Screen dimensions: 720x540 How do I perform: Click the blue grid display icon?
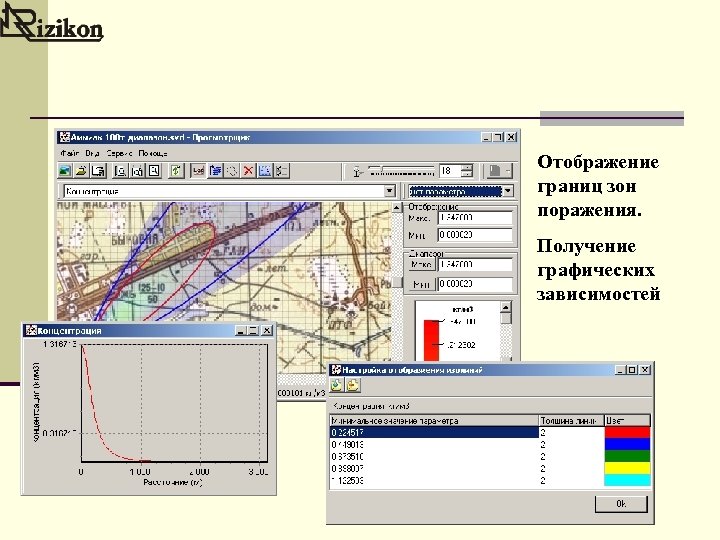[265, 171]
